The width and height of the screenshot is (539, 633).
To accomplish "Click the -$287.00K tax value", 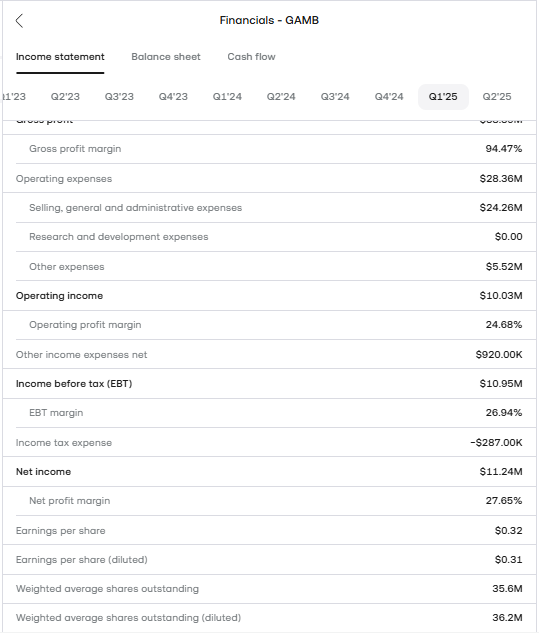I will pos(496,442).
